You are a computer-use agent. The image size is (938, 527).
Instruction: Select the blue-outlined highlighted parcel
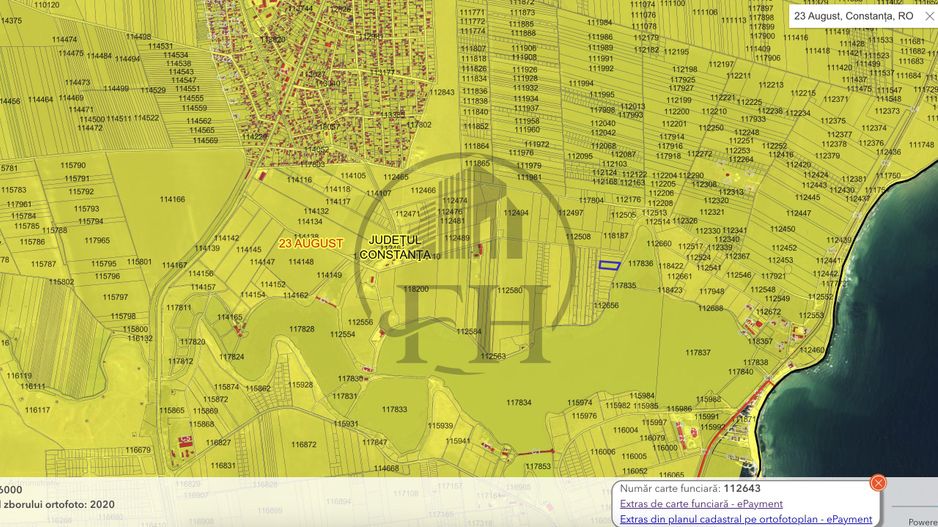609,265
